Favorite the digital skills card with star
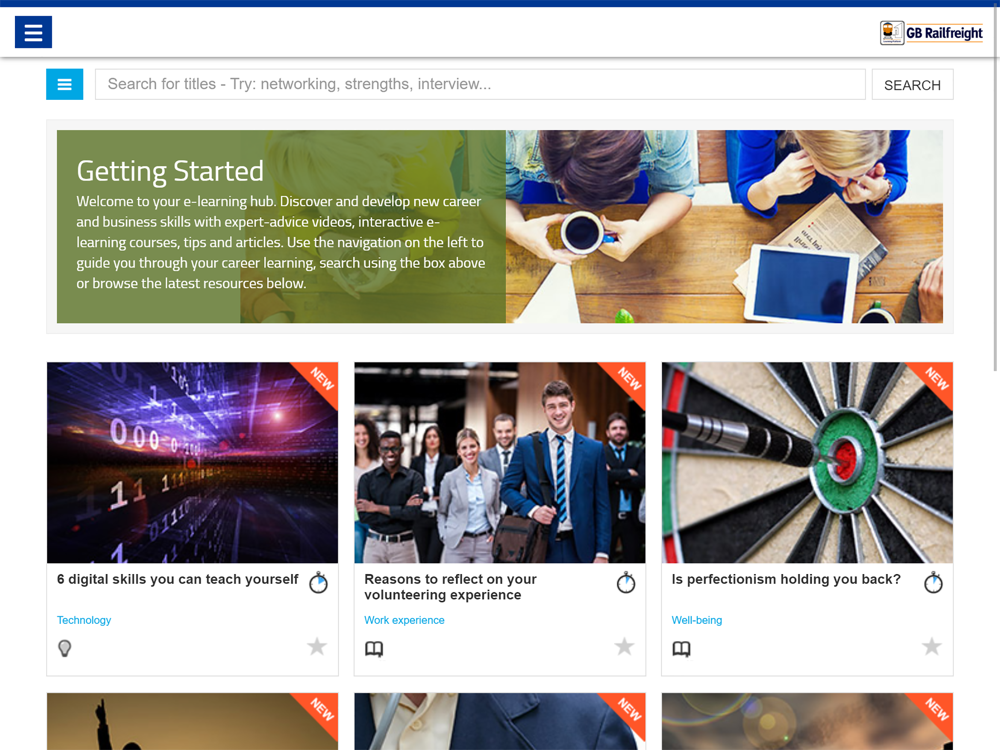 (x=317, y=647)
